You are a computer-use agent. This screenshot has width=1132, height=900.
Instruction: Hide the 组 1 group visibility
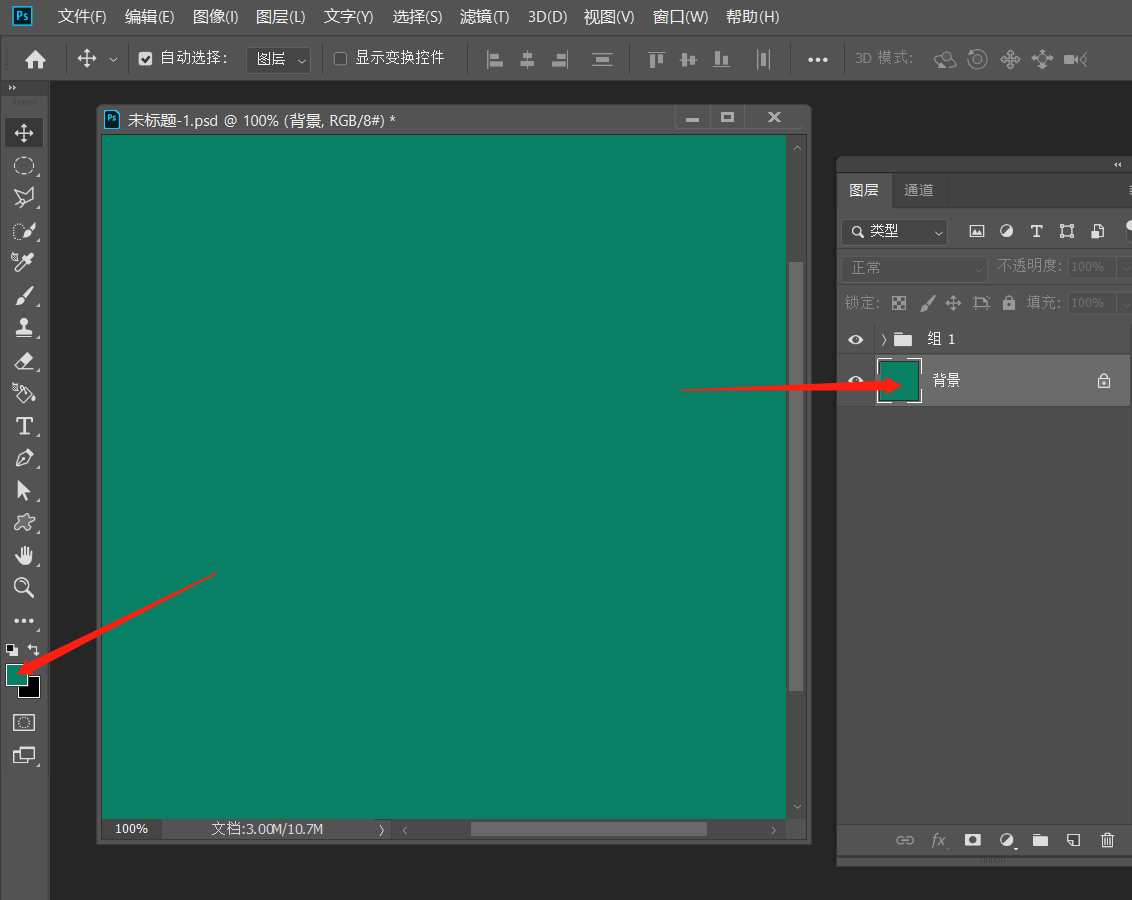(855, 339)
